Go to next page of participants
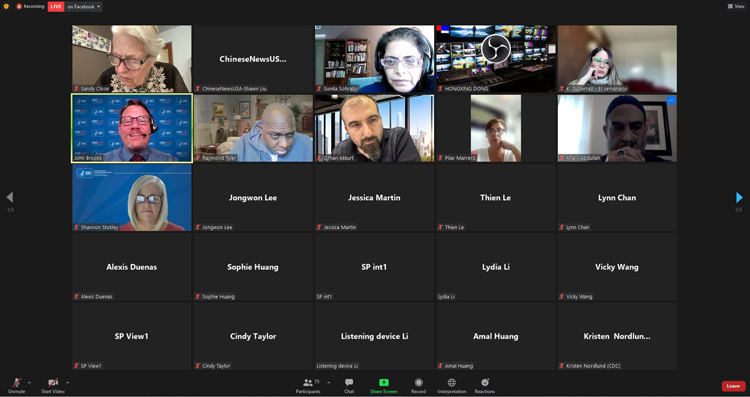The height and width of the screenshot is (397, 750). click(739, 197)
